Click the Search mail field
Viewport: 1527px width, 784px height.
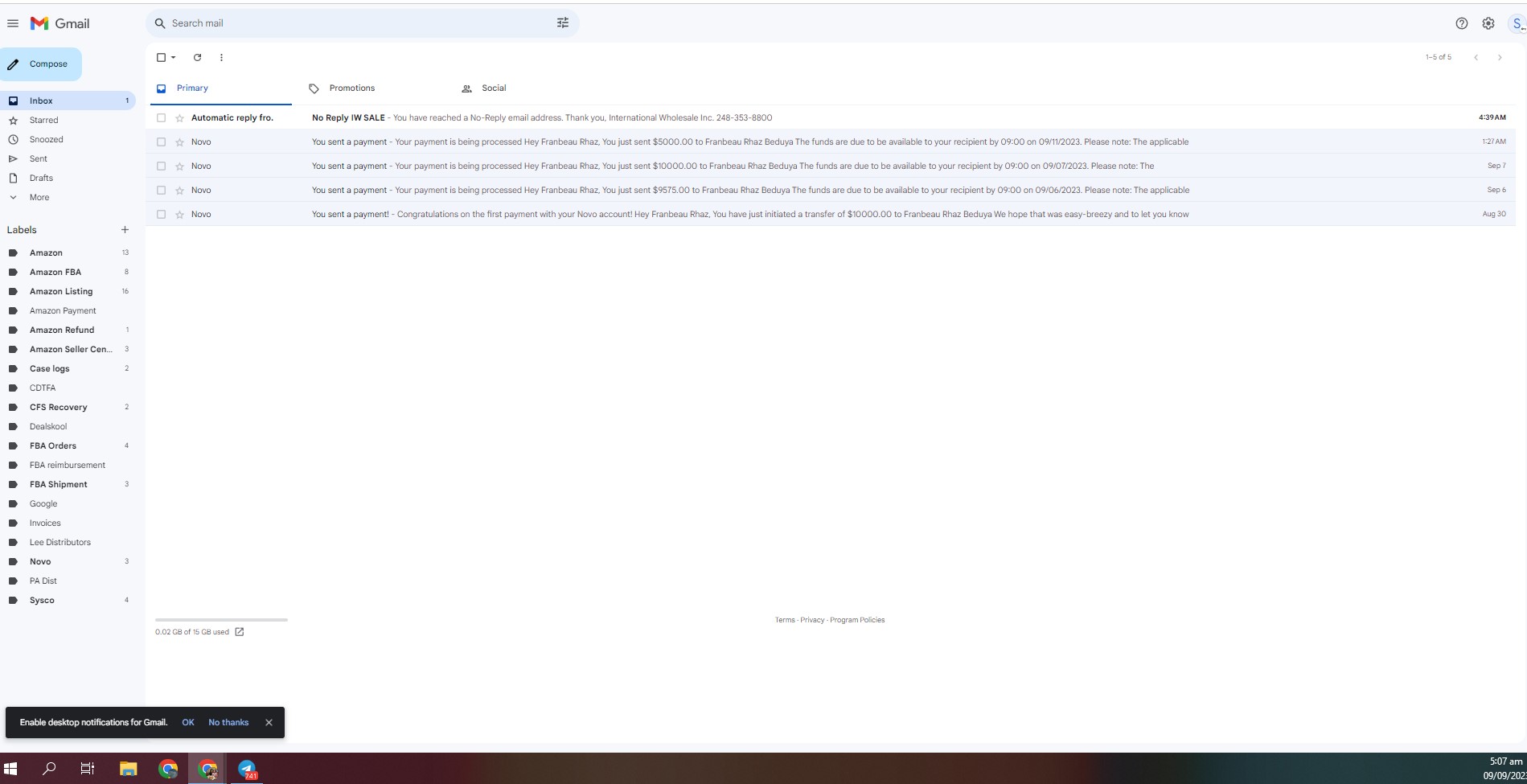(362, 23)
